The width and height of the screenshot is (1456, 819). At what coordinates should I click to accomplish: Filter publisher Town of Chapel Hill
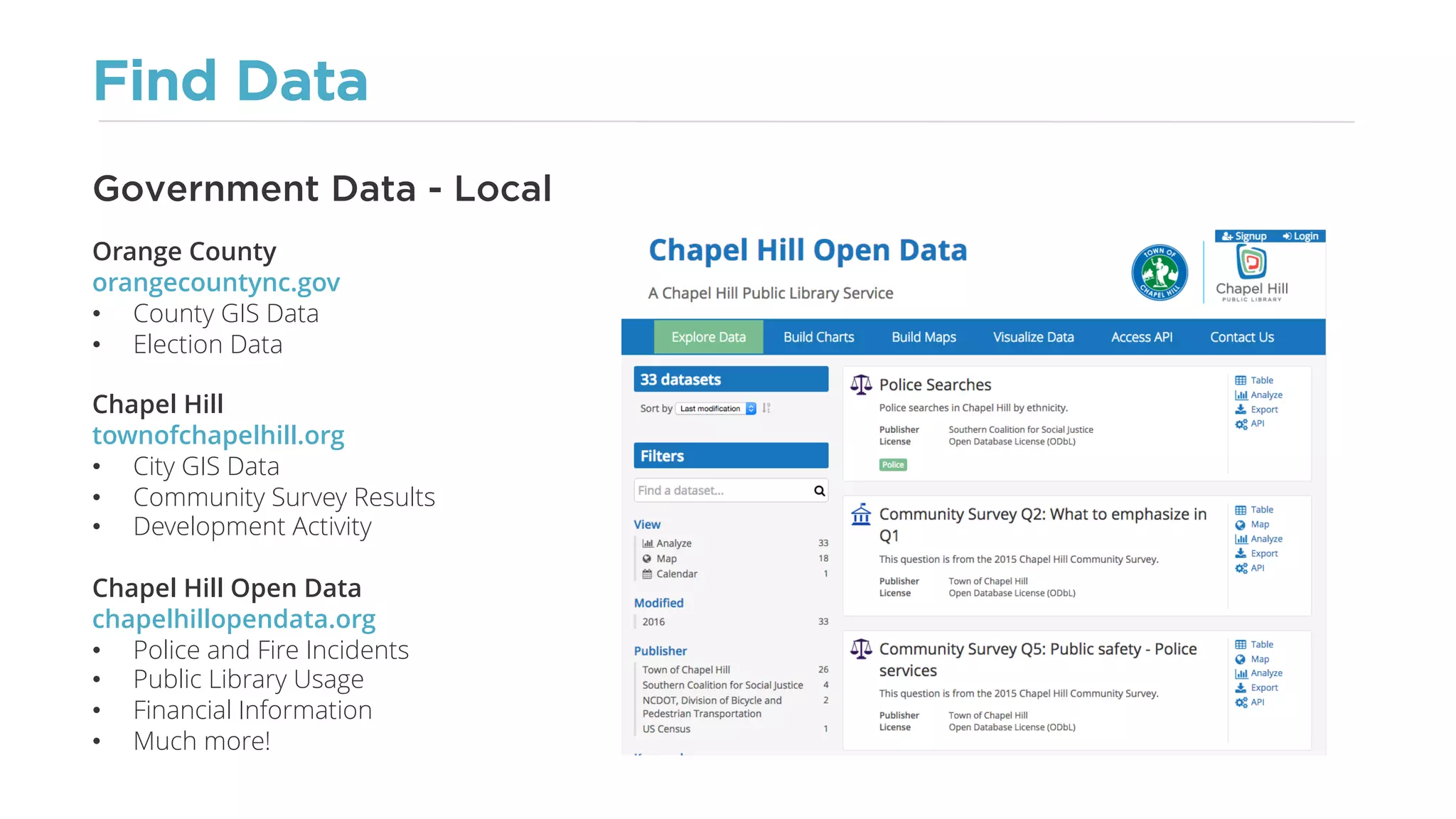point(735,670)
